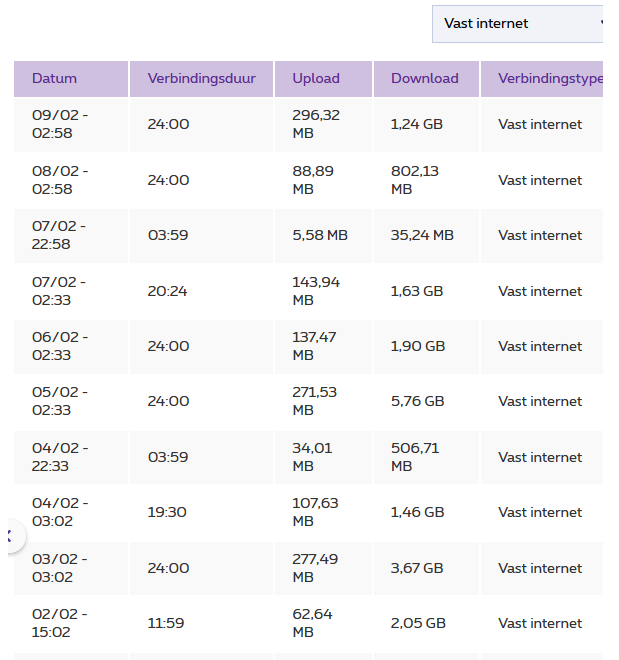
Task: Select the 3,67 GB download value
Action: [x=417, y=568]
